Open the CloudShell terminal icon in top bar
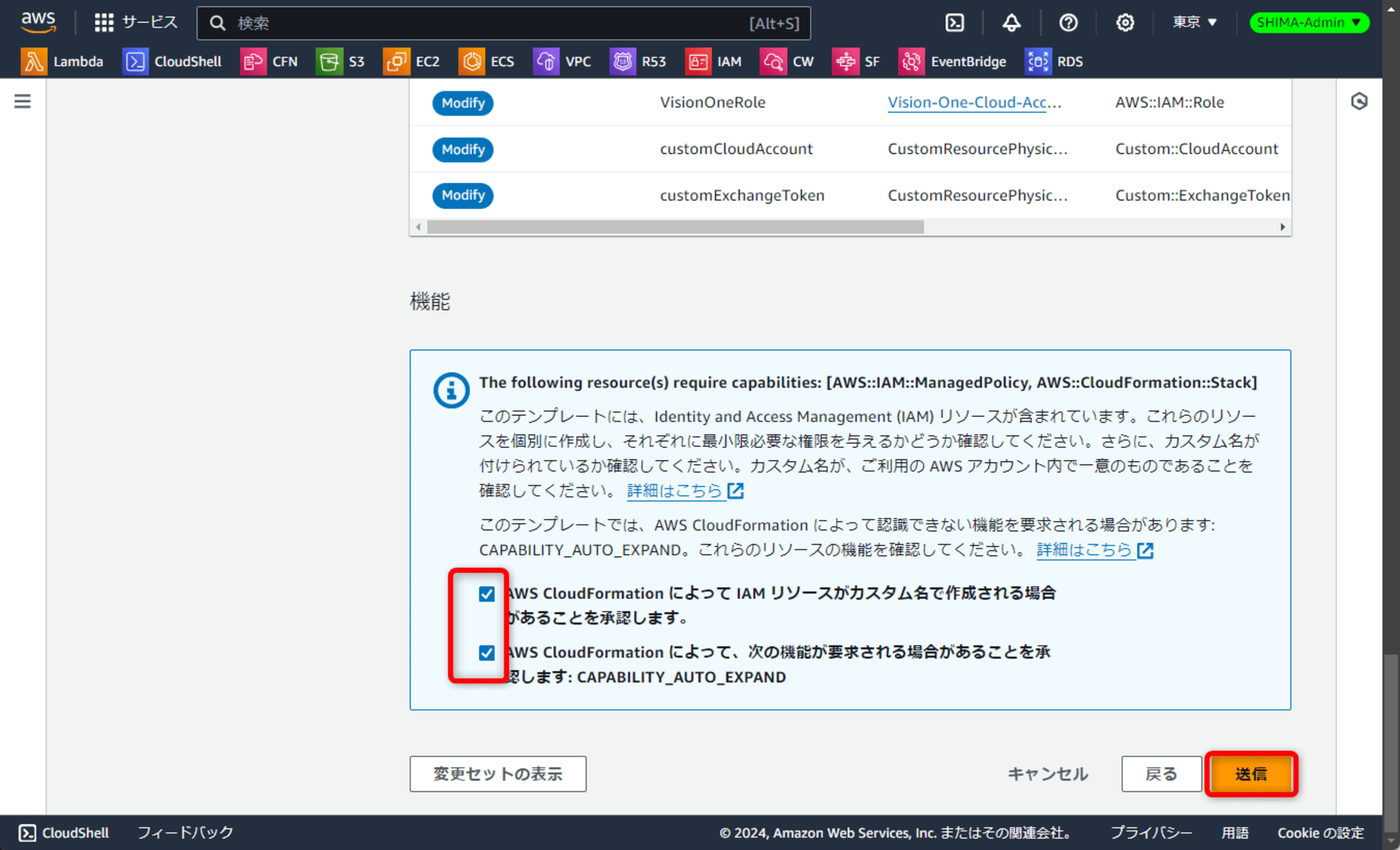 (955, 22)
